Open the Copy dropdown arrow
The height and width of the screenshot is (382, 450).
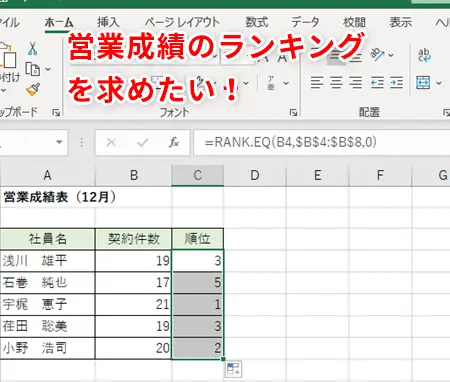point(48,69)
